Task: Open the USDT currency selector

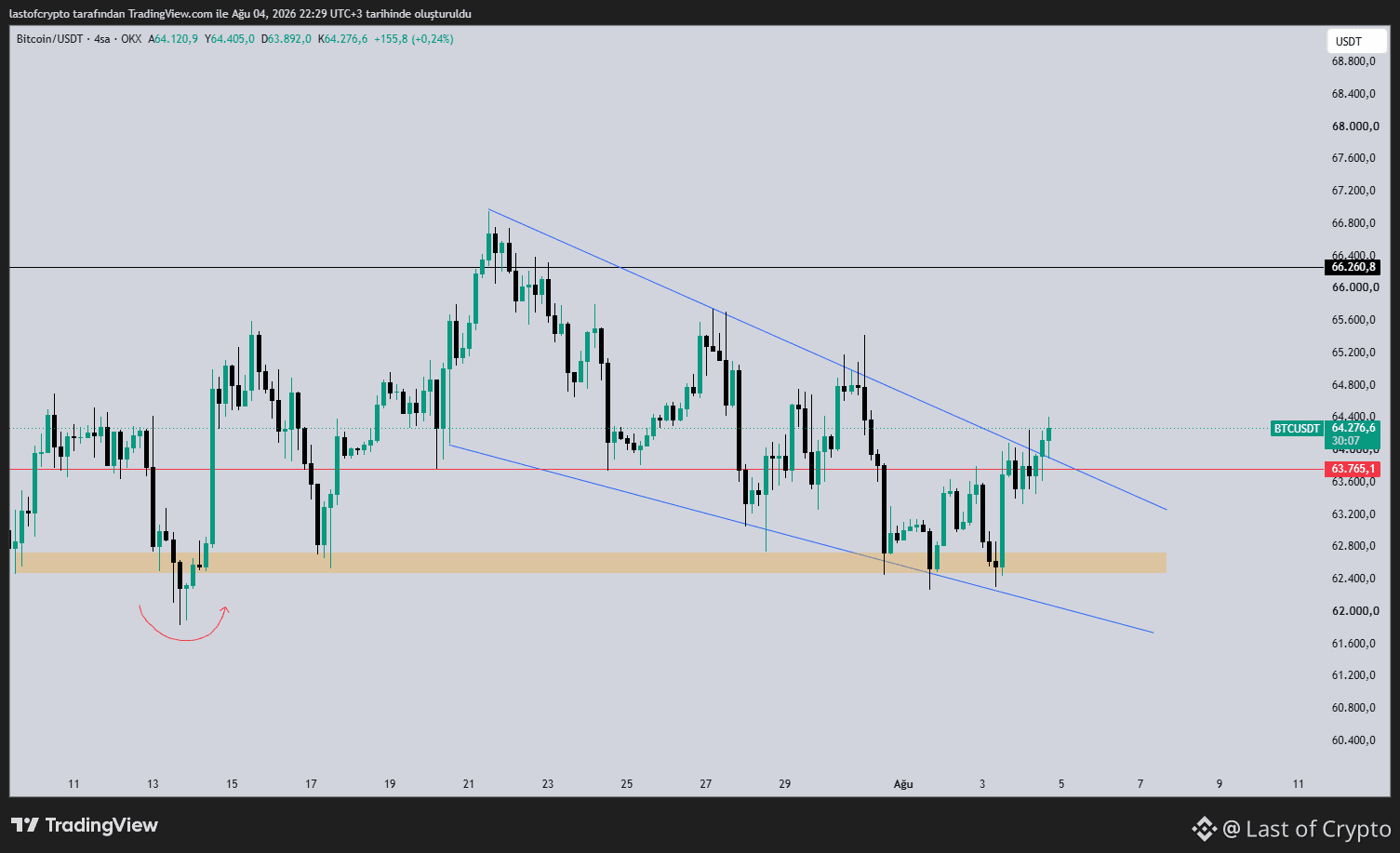Action: 1355,41
